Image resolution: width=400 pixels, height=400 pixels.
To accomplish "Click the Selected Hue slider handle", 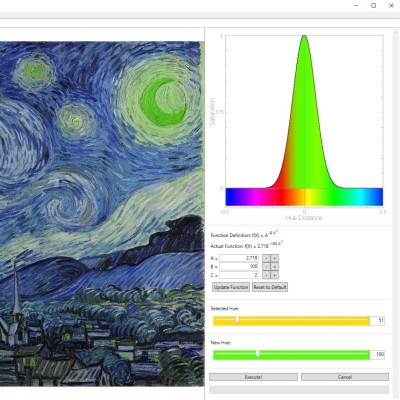I will coord(237,320).
